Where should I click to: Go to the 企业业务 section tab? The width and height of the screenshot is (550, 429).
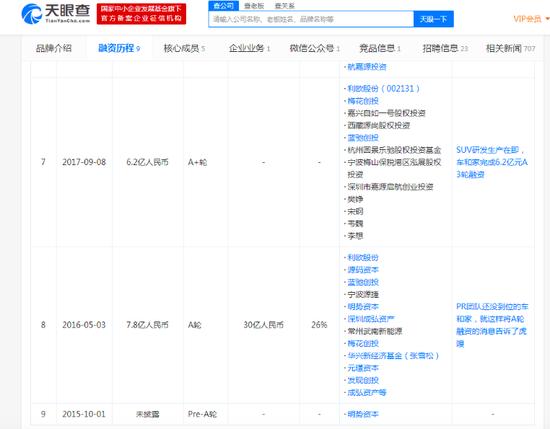click(249, 48)
